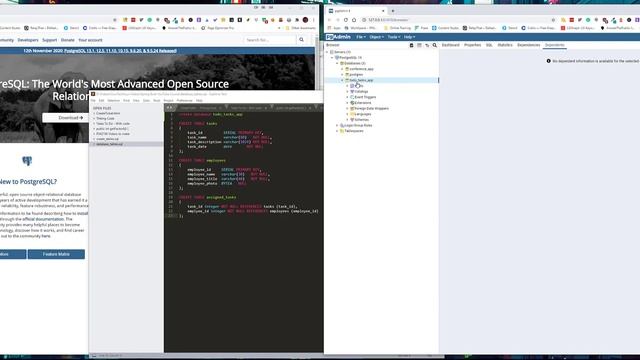The width and height of the screenshot is (640, 360).
Task: Collapse the todo_tasks_app database node
Action: coord(342,80)
